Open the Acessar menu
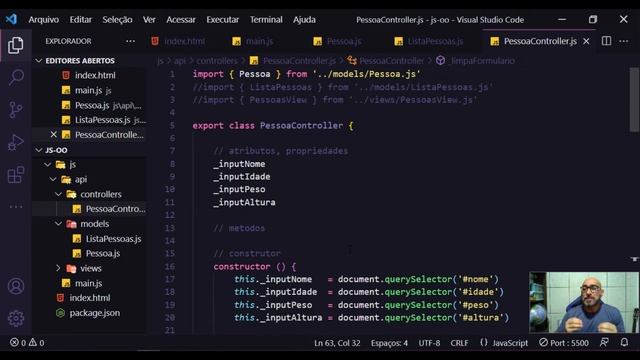The height and width of the screenshot is (360, 640). 181,20
